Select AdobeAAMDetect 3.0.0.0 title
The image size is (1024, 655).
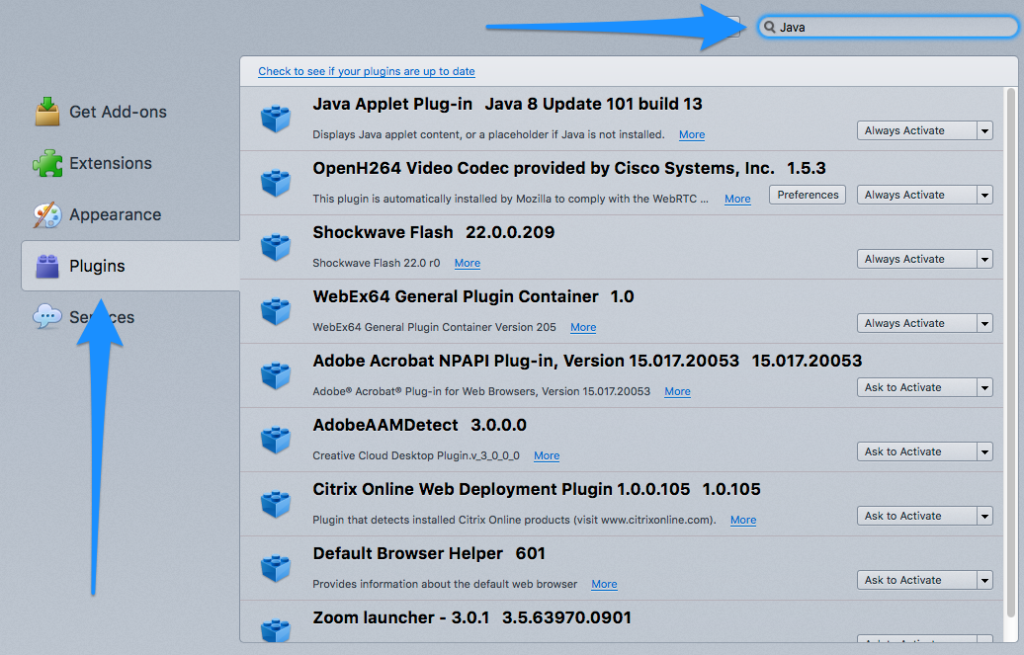tap(419, 425)
